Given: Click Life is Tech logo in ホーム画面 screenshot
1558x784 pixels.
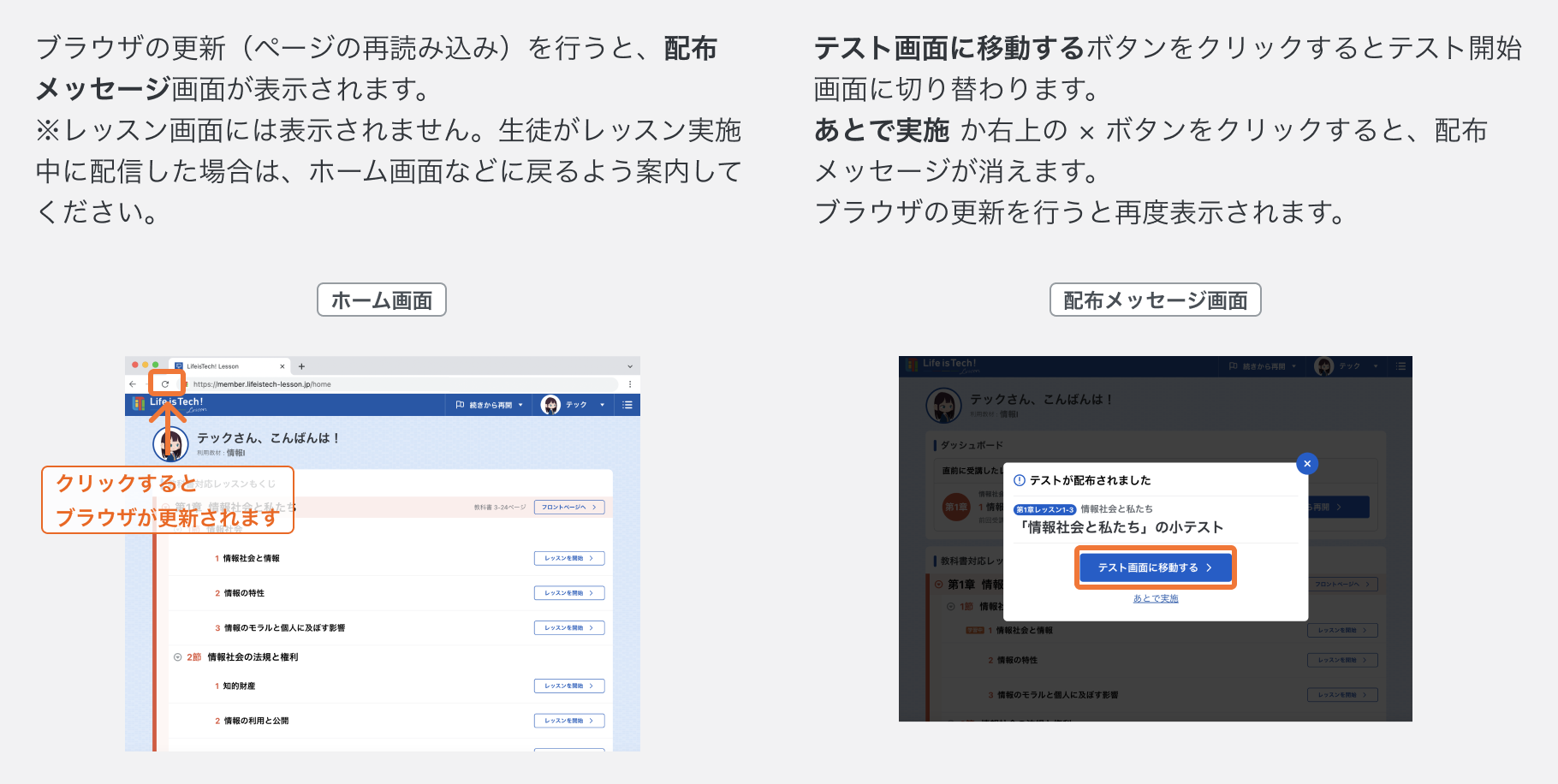Looking at the screenshot, I should click(169, 404).
